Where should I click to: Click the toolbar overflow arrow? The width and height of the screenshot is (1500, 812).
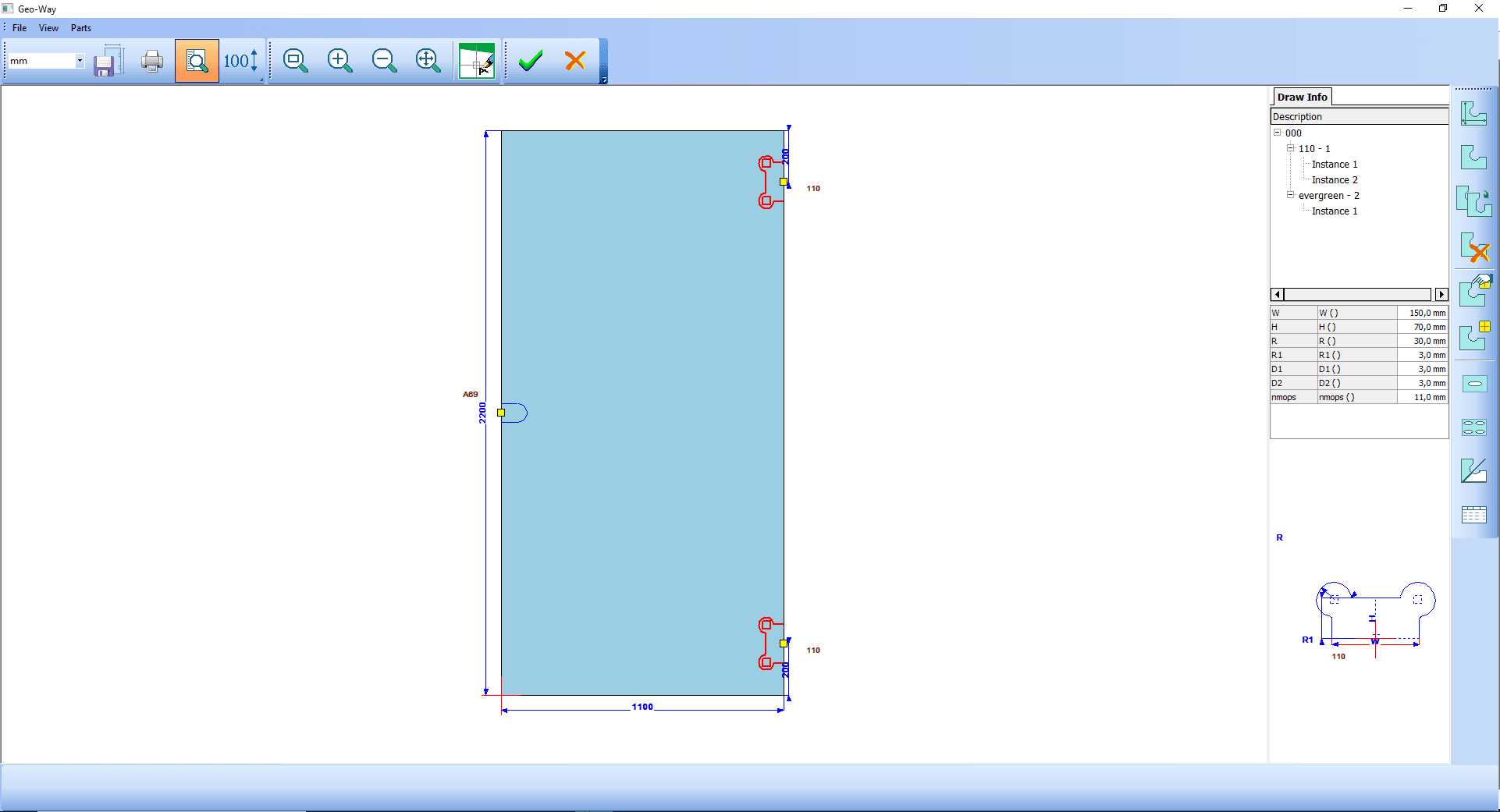tap(603, 80)
